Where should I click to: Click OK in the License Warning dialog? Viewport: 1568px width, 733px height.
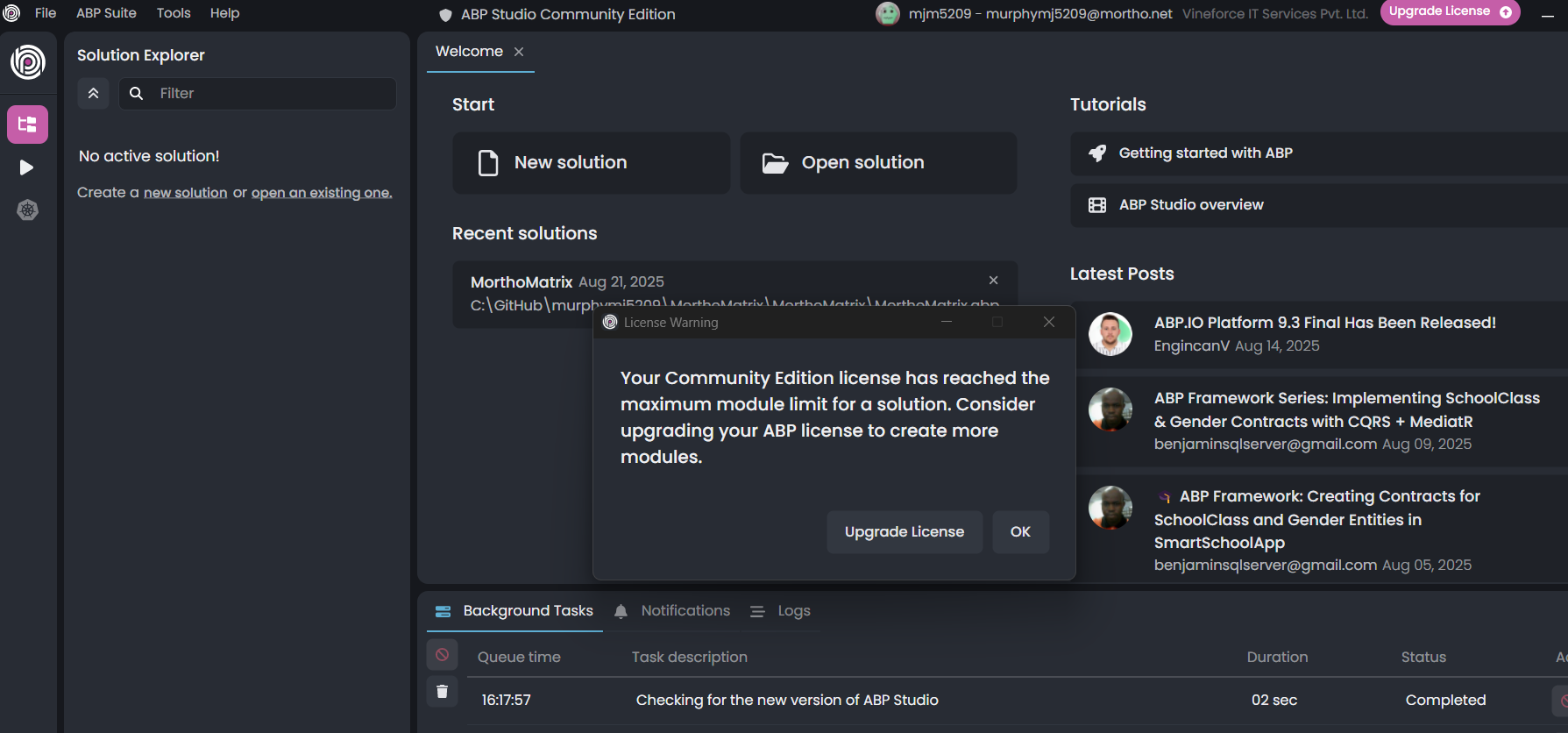click(x=1020, y=532)
